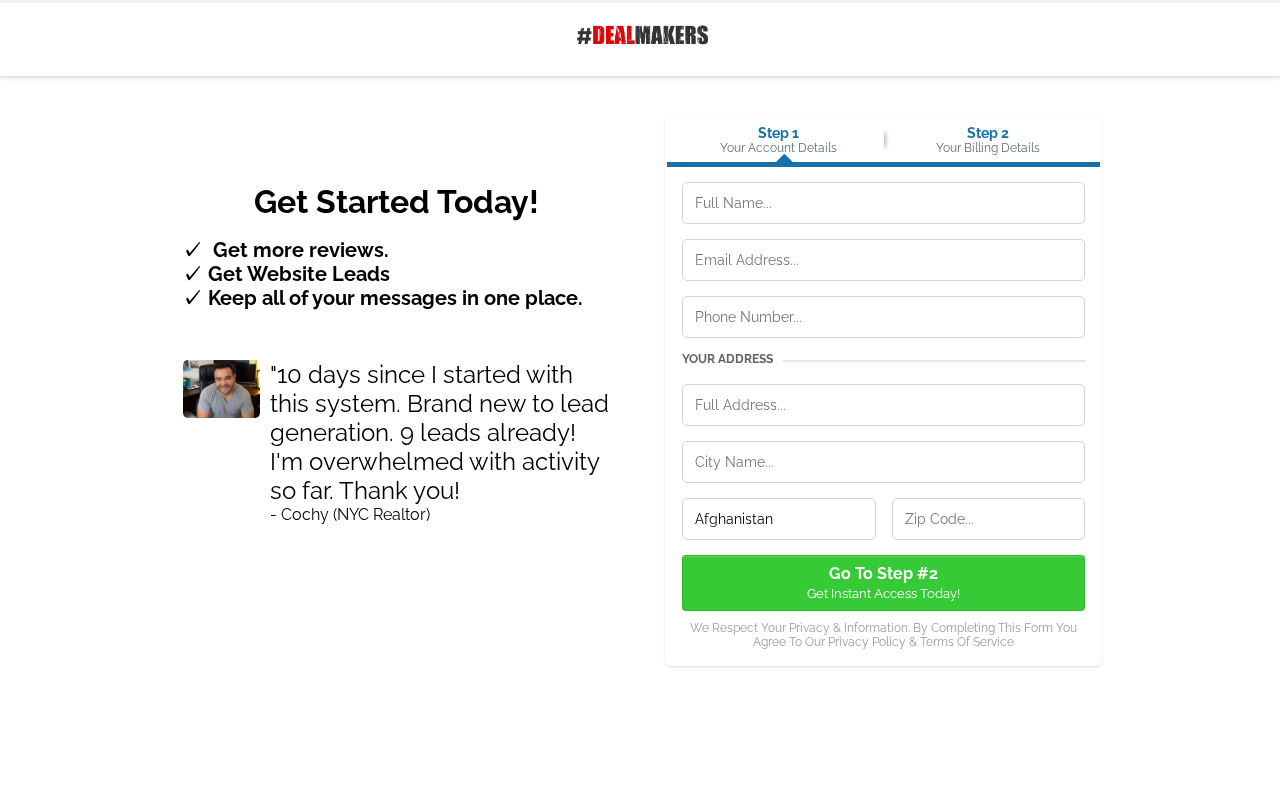Click the Cochy (NYC Realtor) attribution
The height and width of the screenshot is (800, 1280).
click(350, 515)
